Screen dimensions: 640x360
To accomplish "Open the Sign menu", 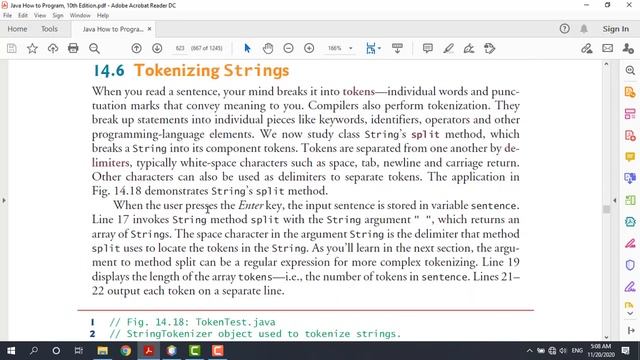I will point(58,15).
